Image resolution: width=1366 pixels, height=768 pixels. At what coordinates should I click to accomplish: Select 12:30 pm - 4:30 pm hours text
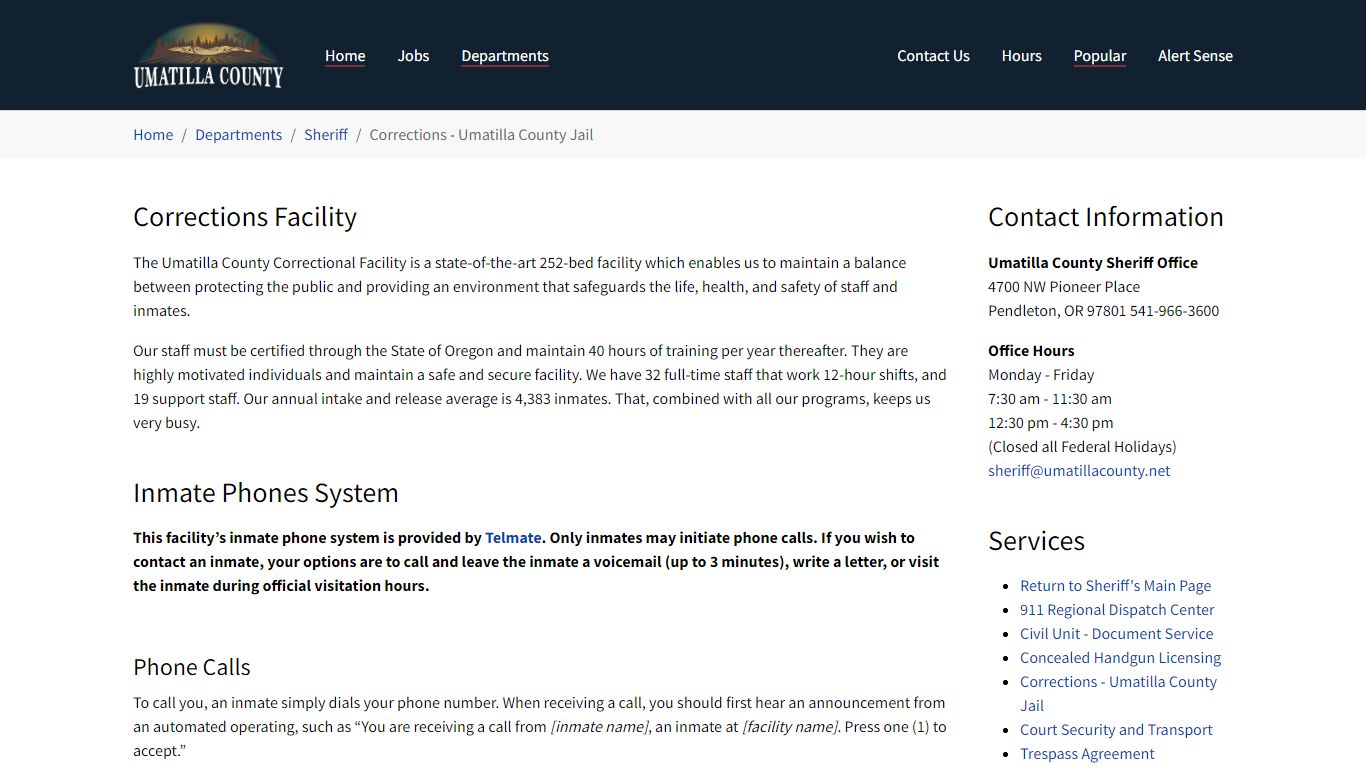tap(1051, 423)
